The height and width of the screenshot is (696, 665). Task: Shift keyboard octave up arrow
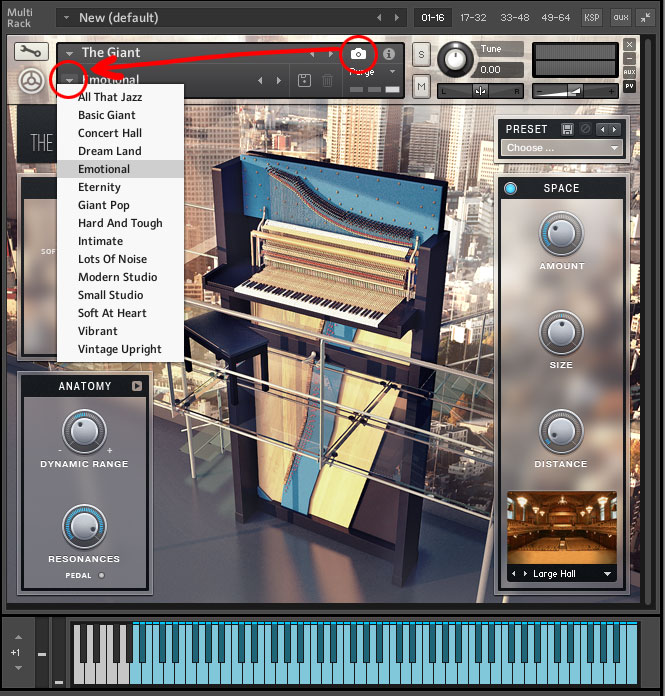pyautogui.click(x=18, y=637)
